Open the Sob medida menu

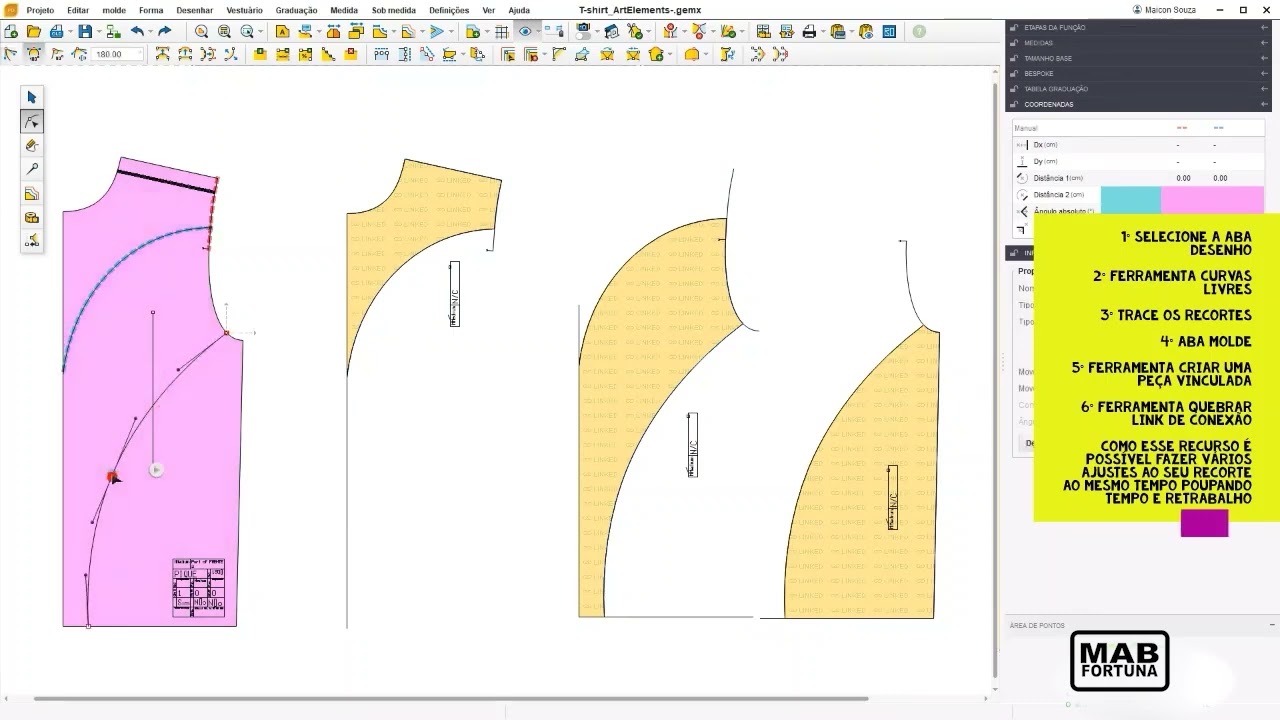pyautogui.click(x=394, y=10)
